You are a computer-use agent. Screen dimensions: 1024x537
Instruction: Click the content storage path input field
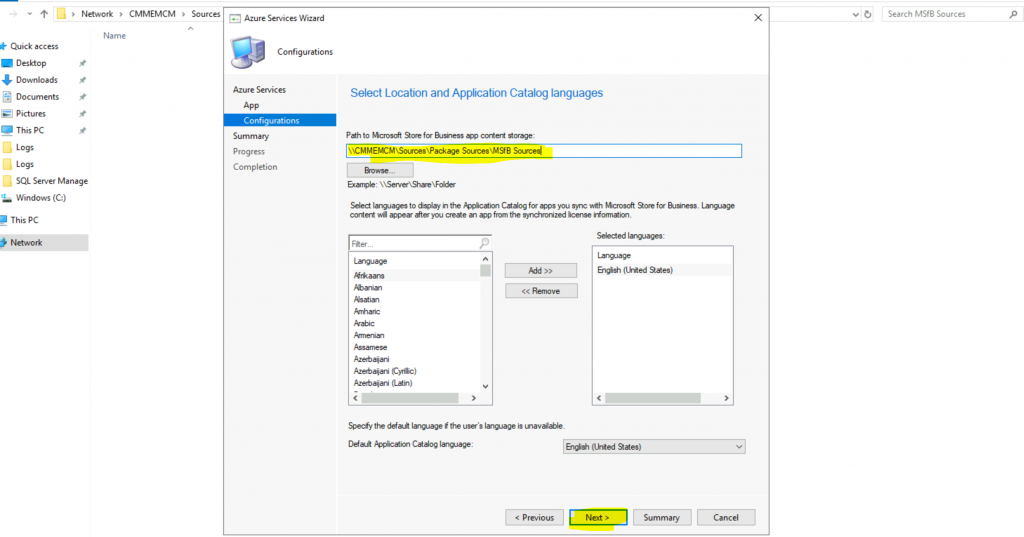[x=544, y=151]
